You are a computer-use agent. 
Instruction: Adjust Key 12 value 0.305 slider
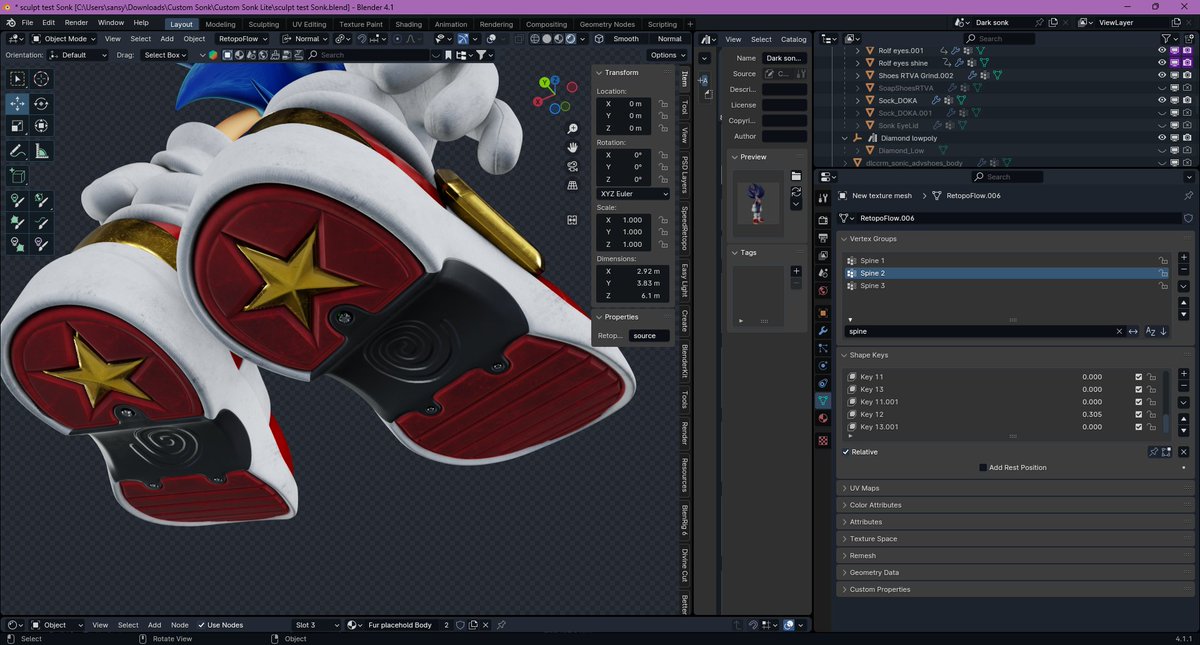[1092, 414]
